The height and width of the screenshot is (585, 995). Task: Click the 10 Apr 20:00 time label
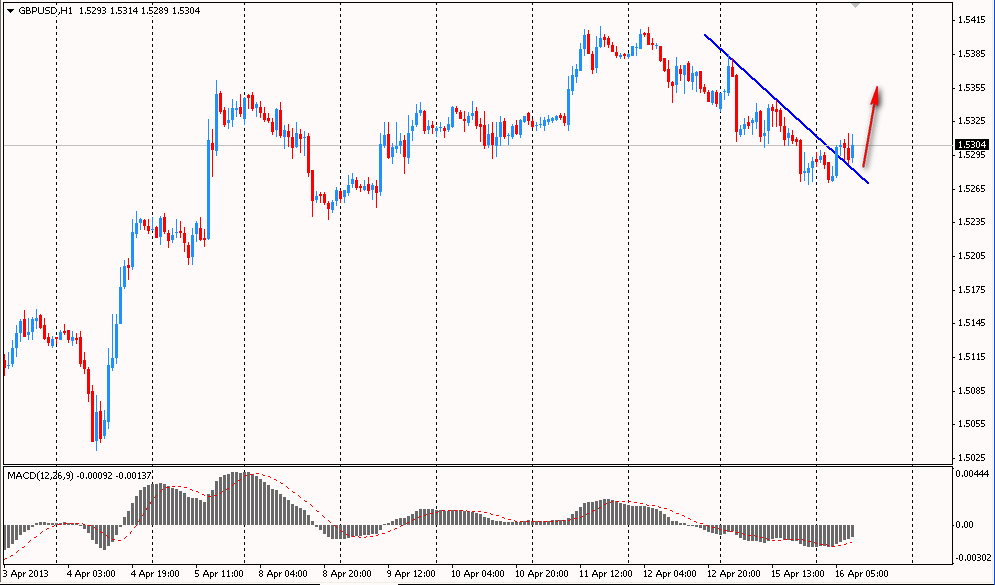coord(542,574)
